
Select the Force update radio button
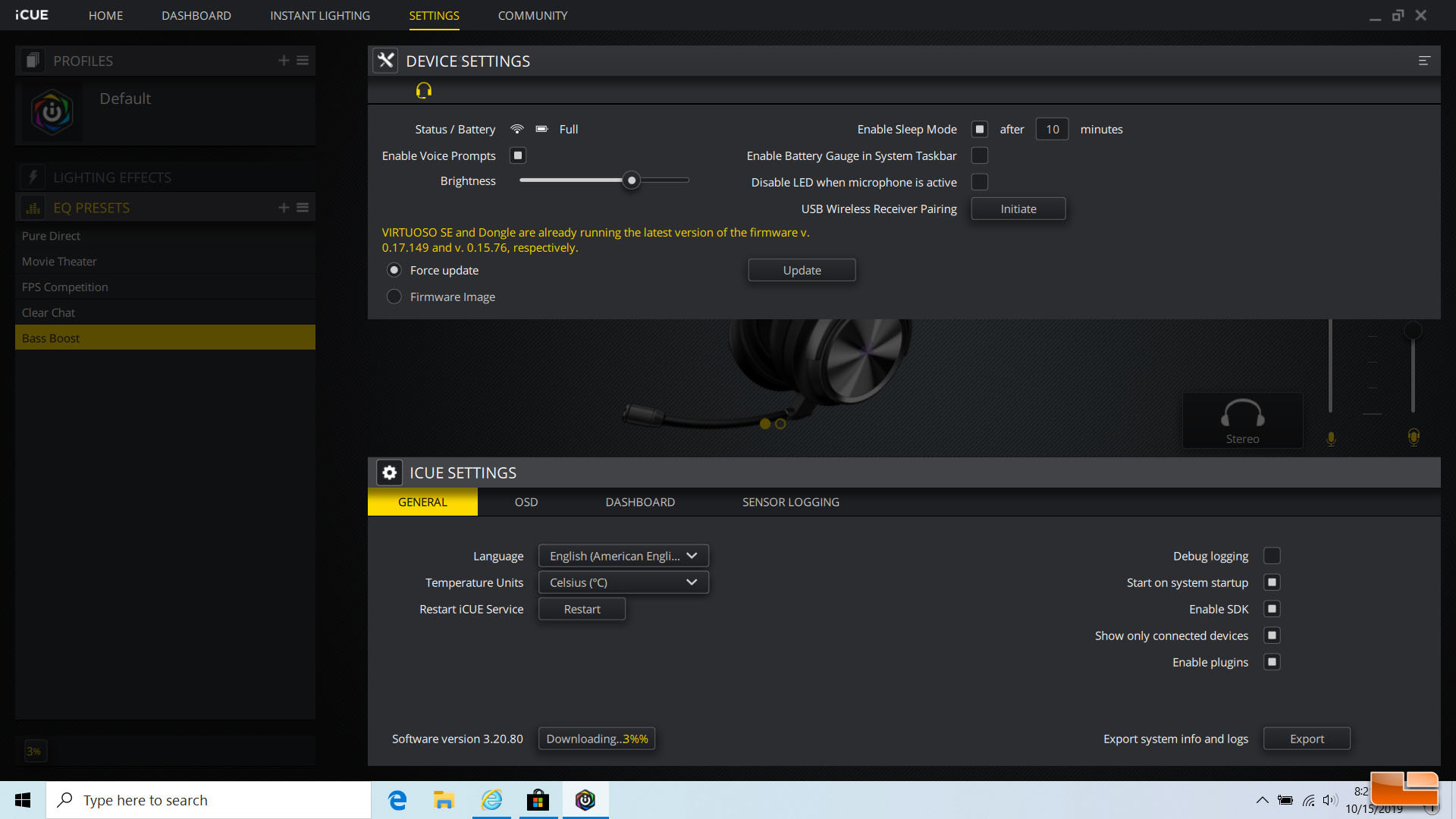[x=394, y=270]
